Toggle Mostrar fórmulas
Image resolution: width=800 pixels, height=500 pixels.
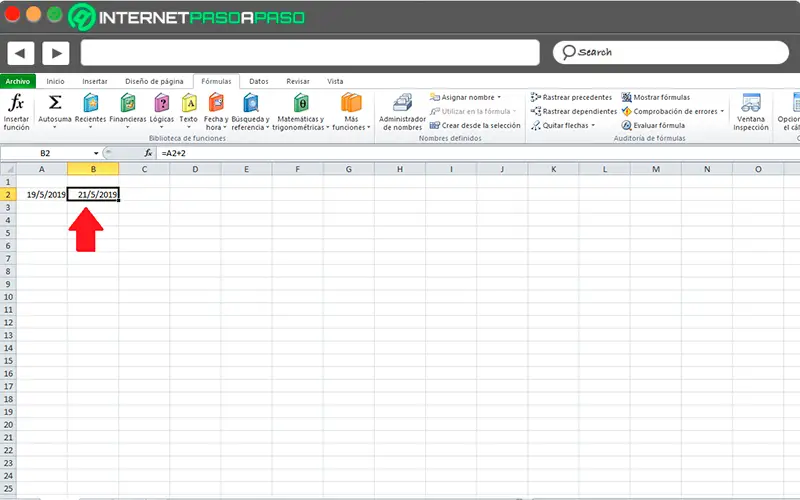point(656,97)
